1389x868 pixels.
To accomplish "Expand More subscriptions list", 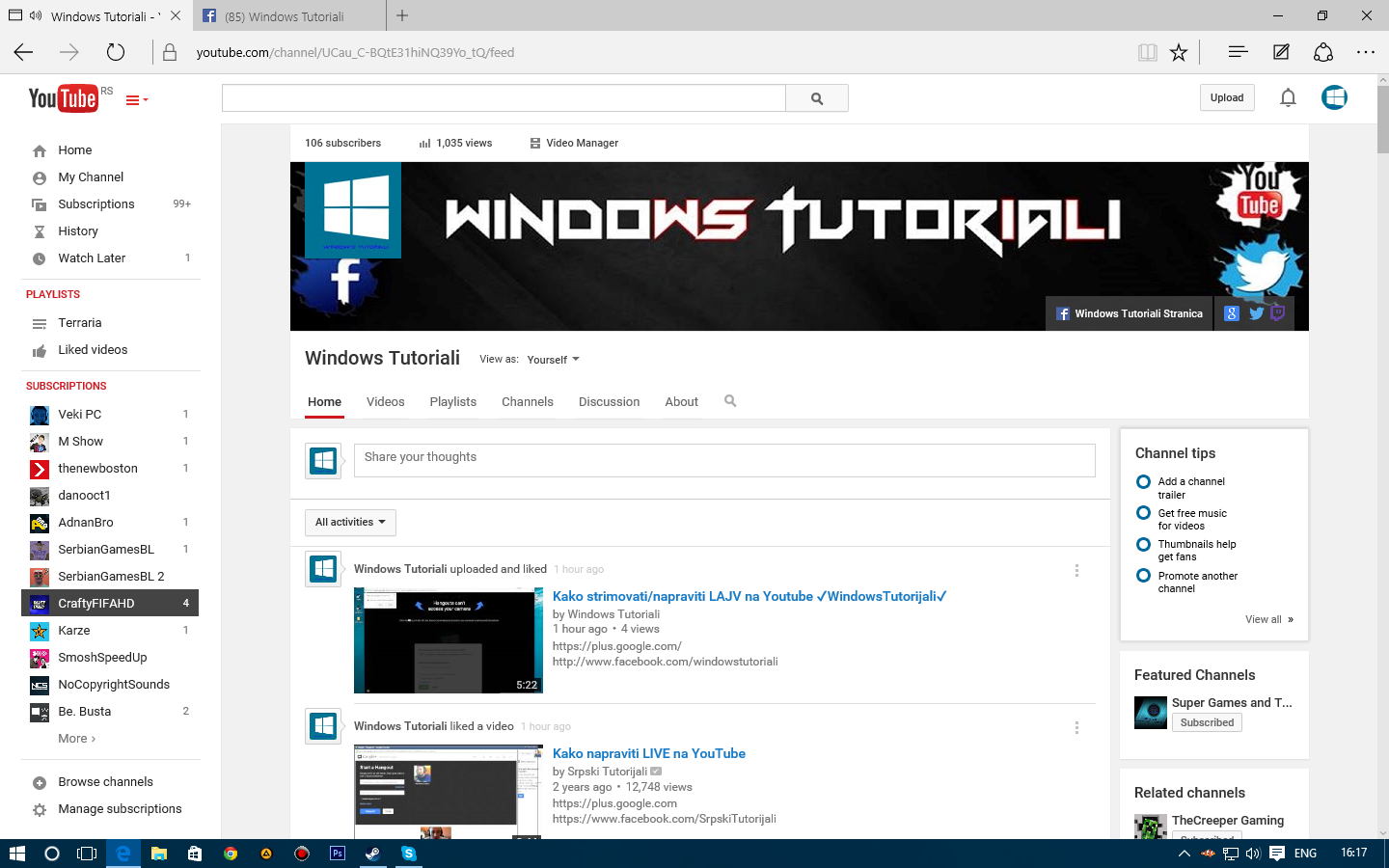I will (77, 739).
